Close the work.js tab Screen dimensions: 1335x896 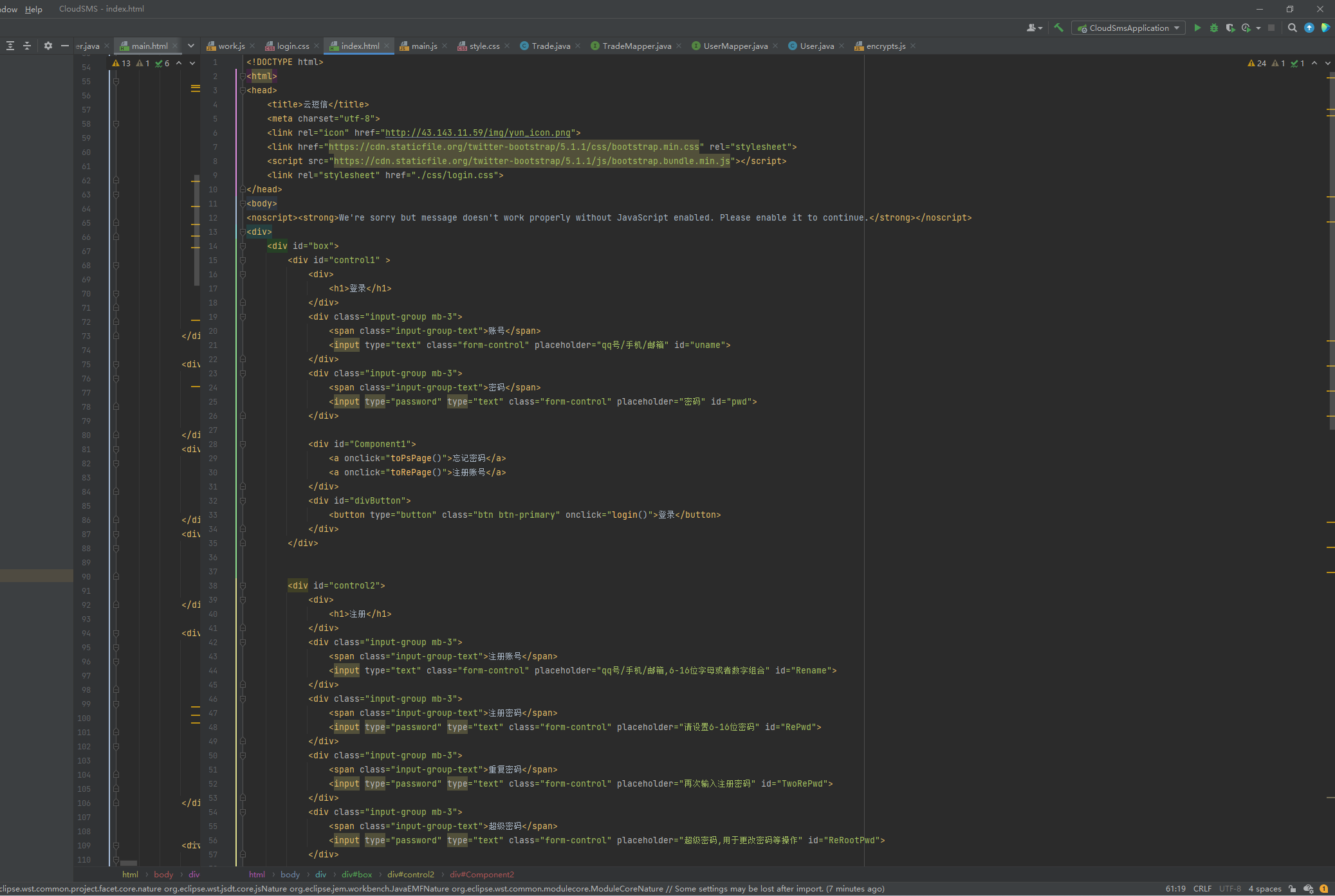point(252,46)
